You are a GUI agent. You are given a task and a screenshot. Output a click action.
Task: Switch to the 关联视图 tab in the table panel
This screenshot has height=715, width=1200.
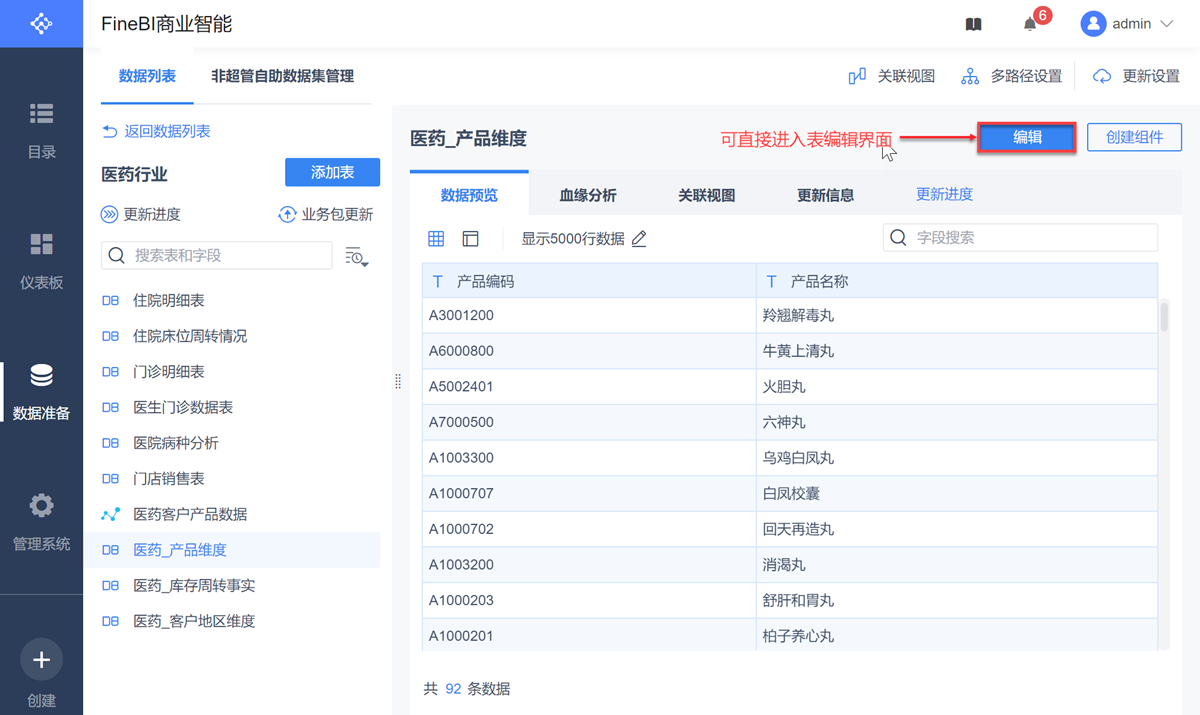click(707, 195)
